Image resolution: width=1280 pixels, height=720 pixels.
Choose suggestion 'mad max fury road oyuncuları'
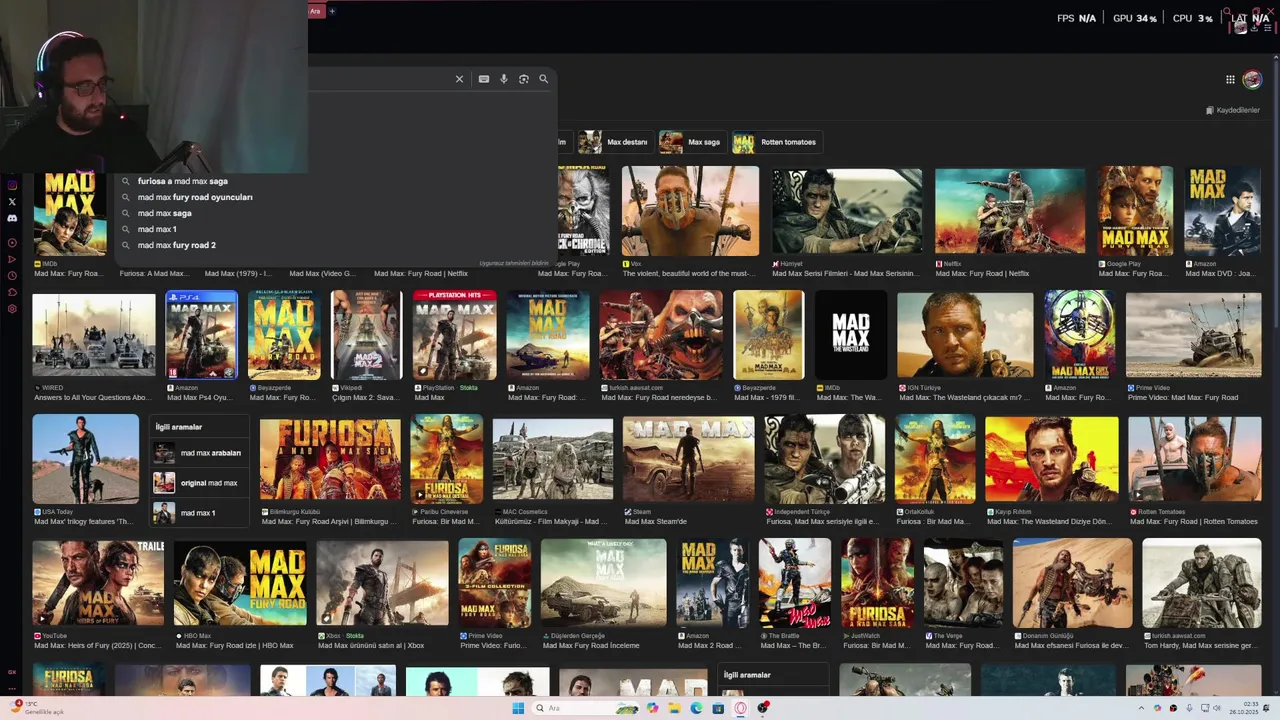coord(195,197)
